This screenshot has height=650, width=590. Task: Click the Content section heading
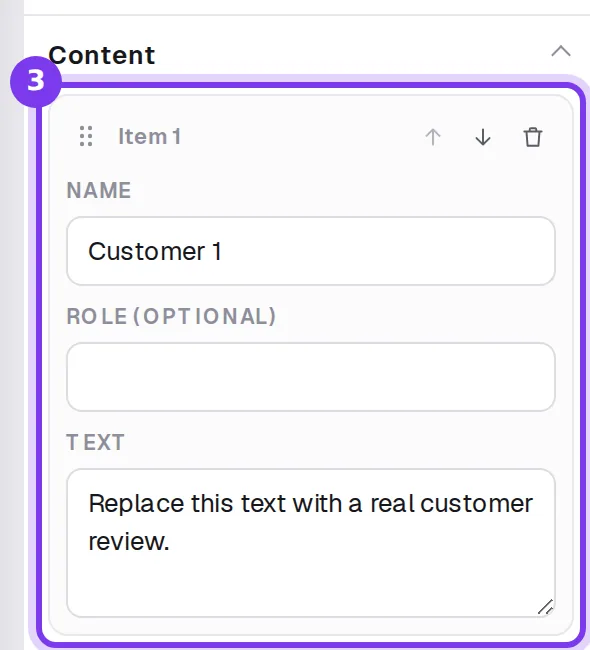pyautogui.click(x=102, y=55)
